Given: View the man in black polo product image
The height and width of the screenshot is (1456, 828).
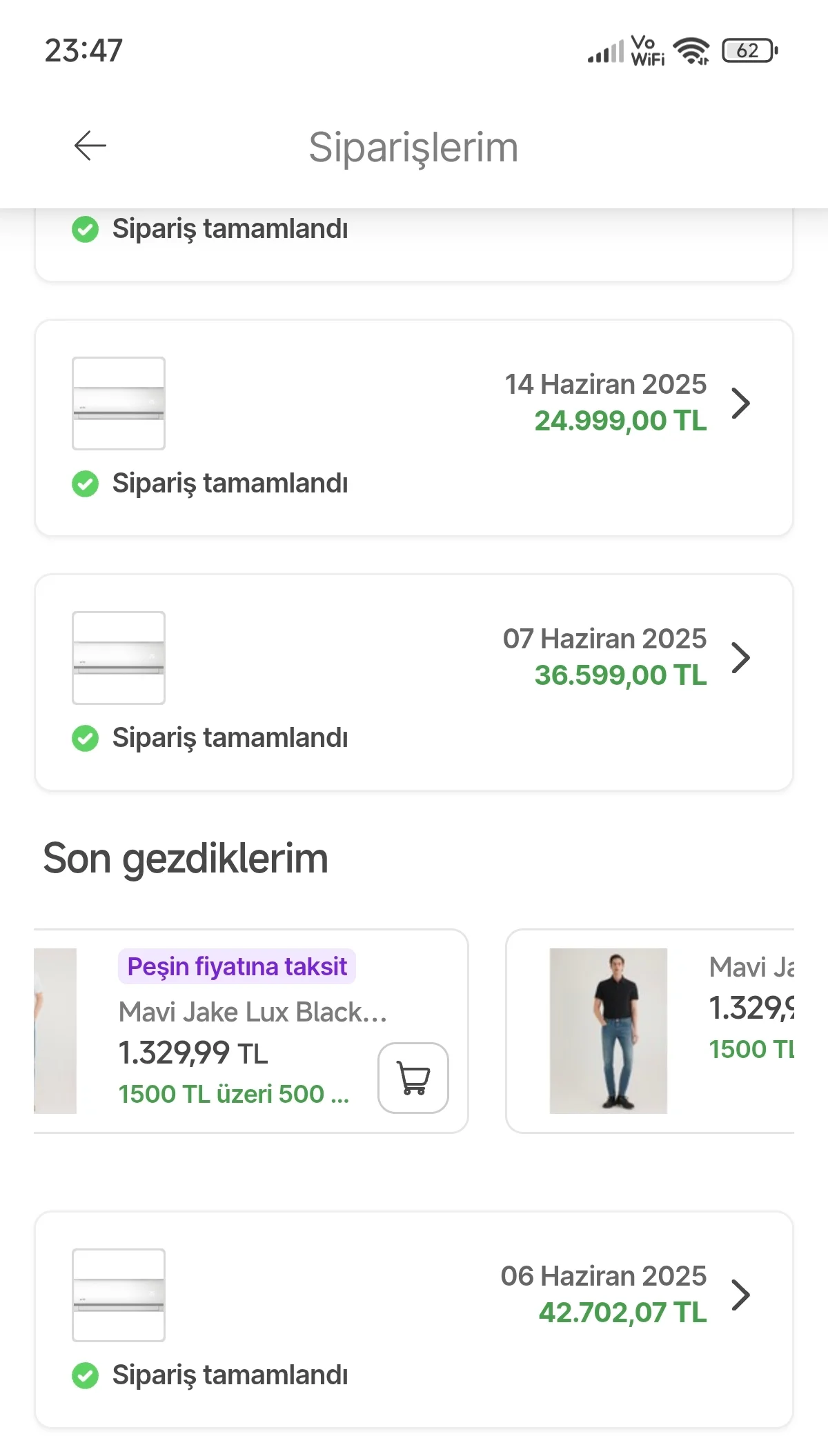Looking at the screenshot, I should pos(608,1030).
